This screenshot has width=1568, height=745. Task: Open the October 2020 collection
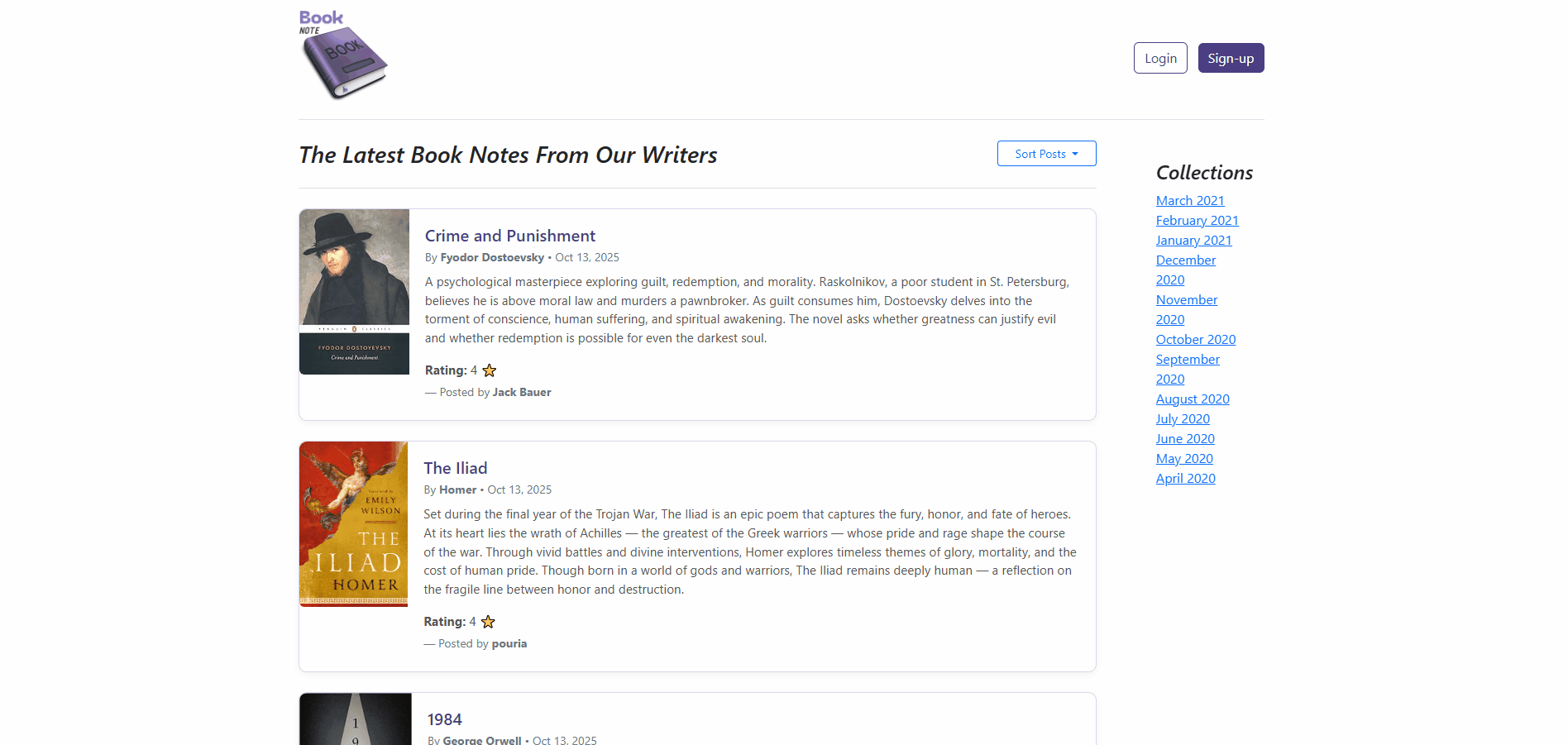tap(1195, 339)
